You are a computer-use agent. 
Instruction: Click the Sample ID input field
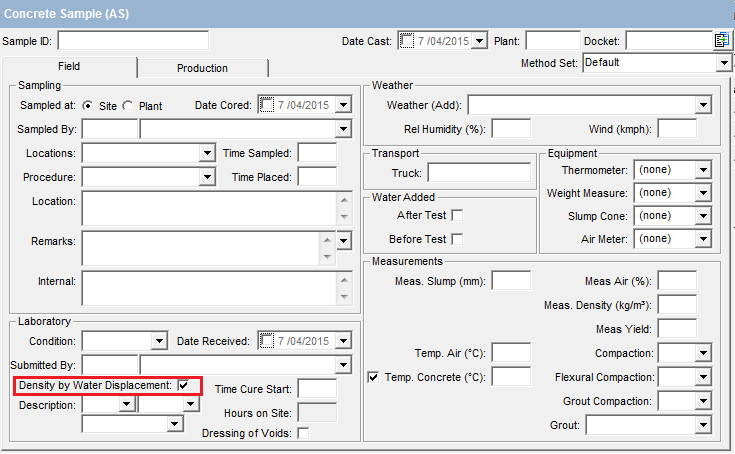[133, 40]
